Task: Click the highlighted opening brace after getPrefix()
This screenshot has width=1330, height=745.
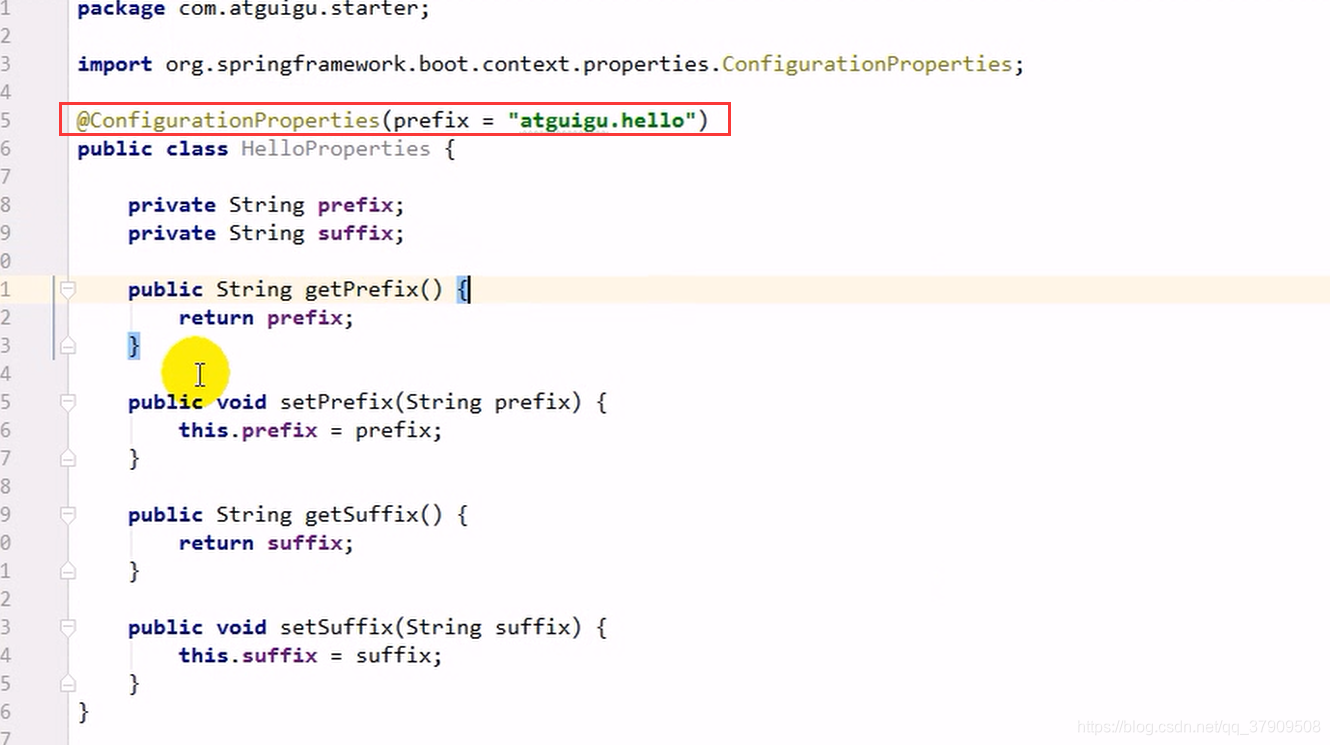Action: [462, 290]
